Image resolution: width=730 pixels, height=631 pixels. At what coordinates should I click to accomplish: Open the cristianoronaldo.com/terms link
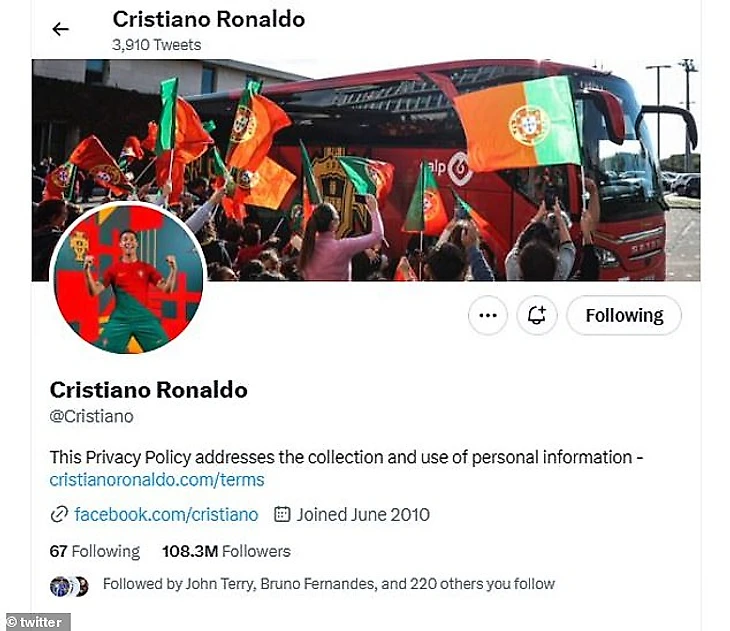point(157,480)
